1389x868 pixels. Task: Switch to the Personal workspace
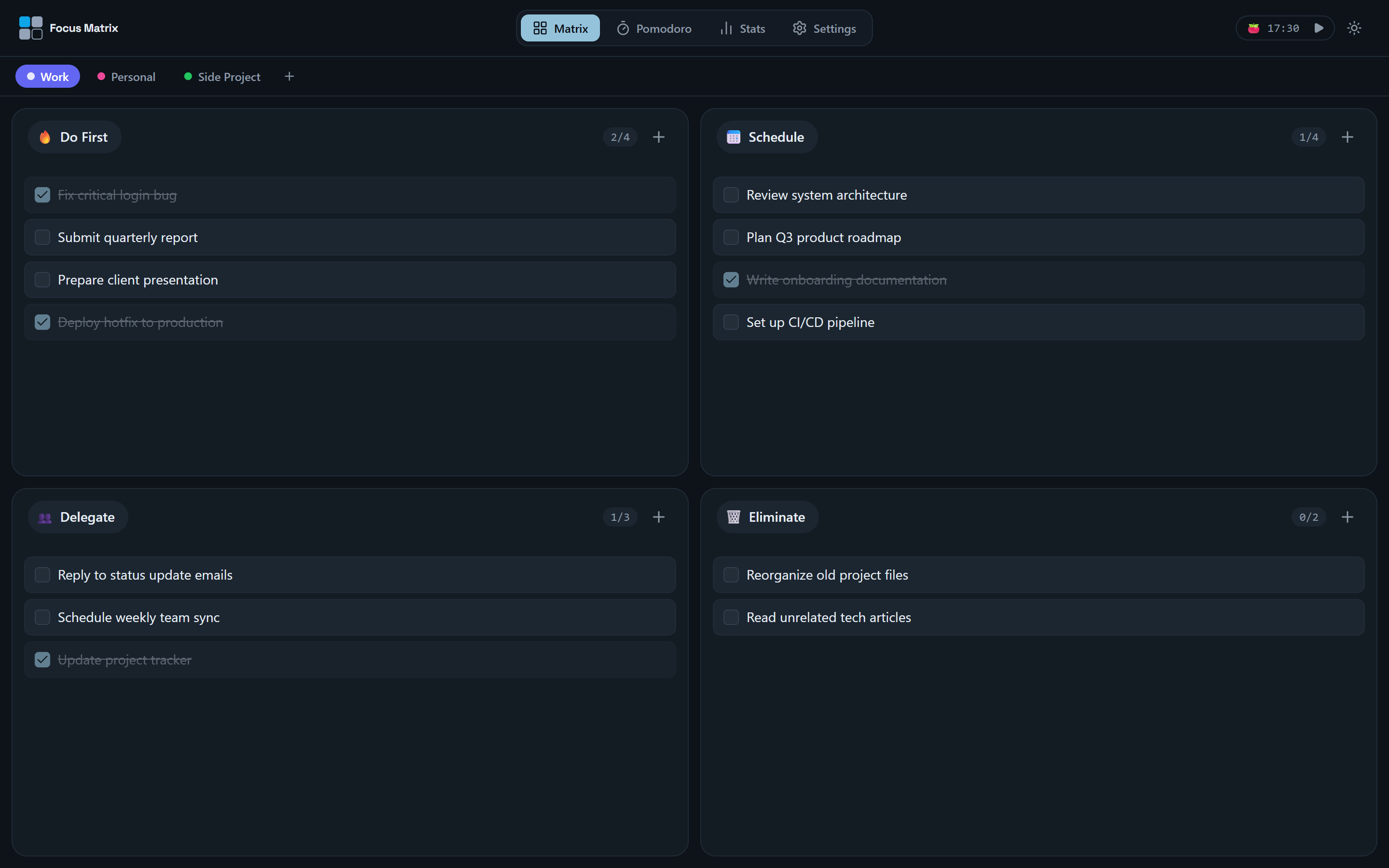click(126, 76)
